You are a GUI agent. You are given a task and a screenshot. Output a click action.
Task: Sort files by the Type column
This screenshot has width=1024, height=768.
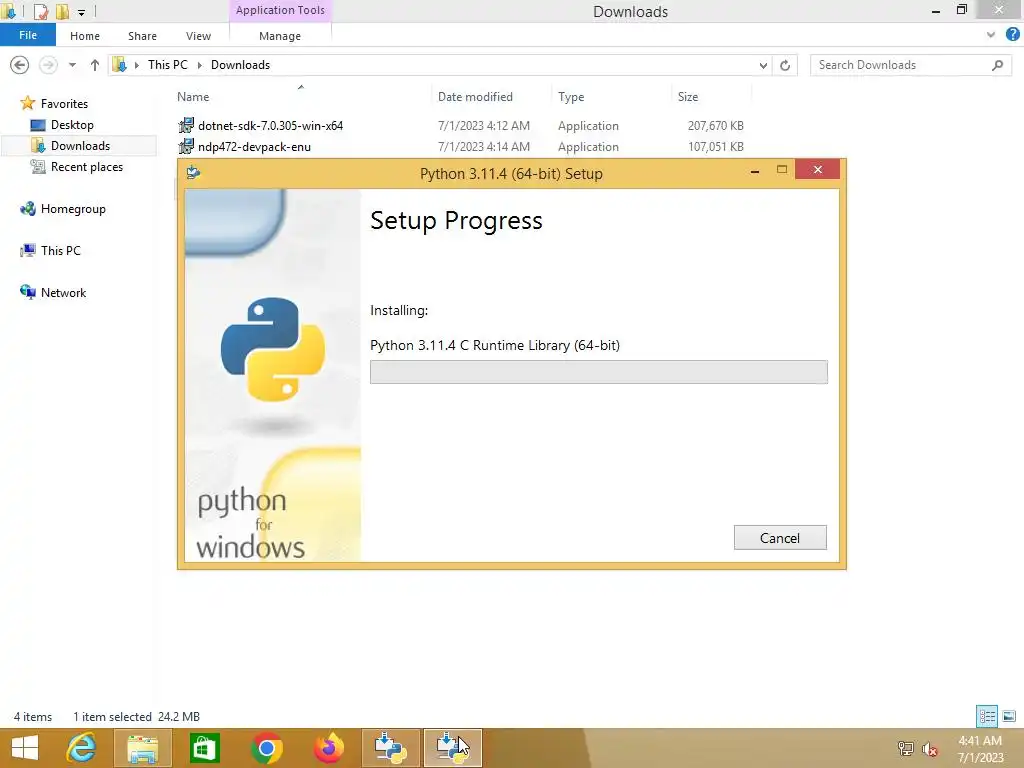[x=571, y=97]
